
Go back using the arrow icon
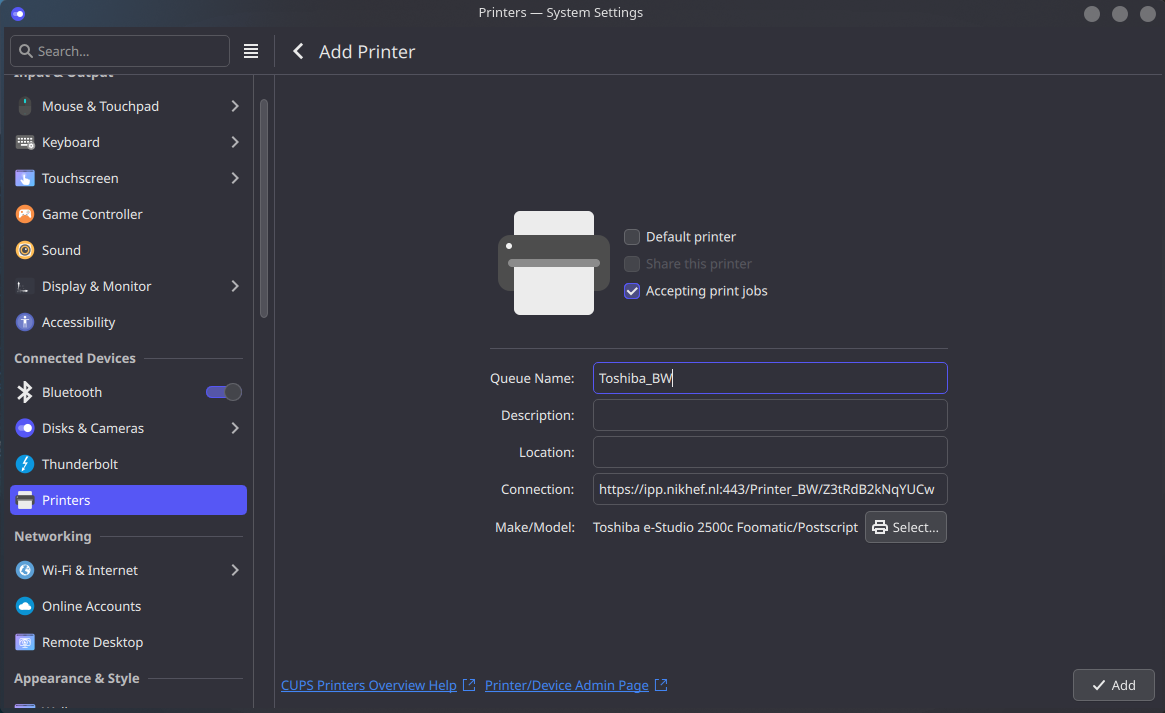point(298,51)
